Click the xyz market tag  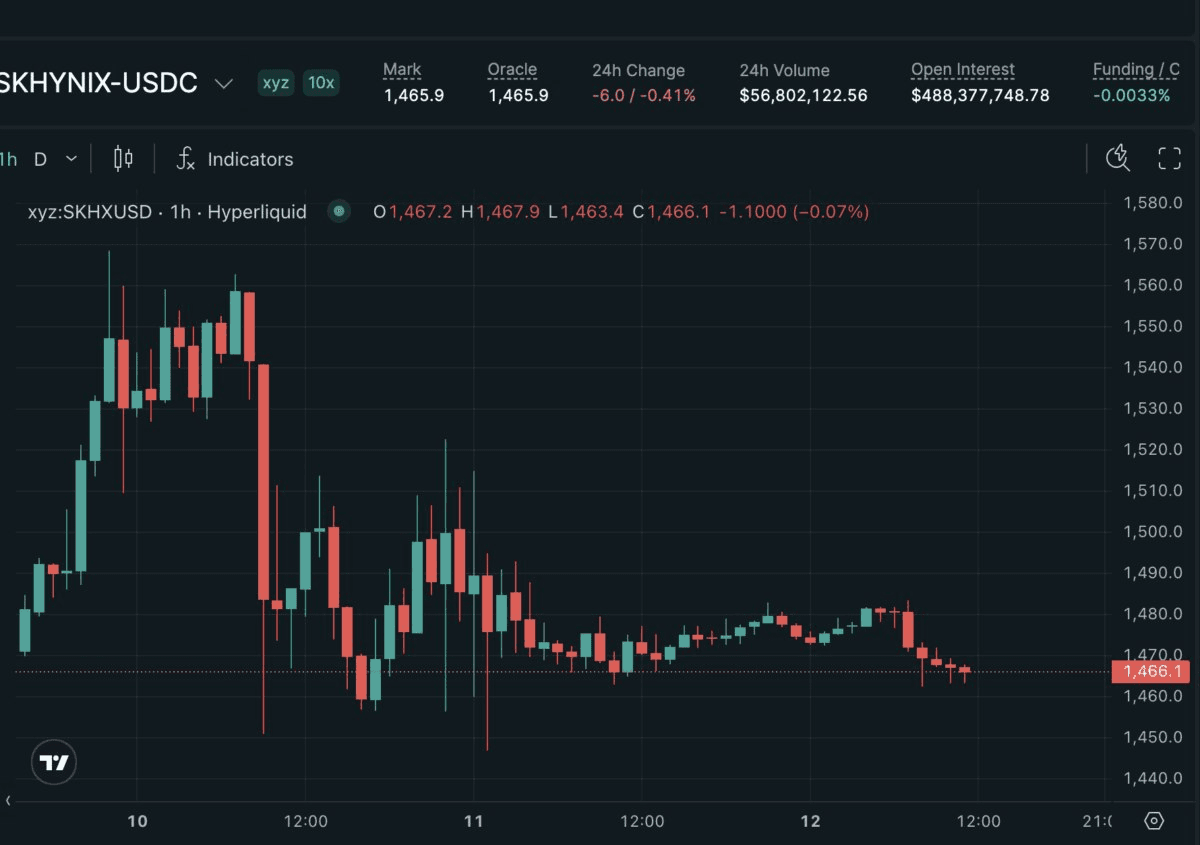(x=275, y=83)
